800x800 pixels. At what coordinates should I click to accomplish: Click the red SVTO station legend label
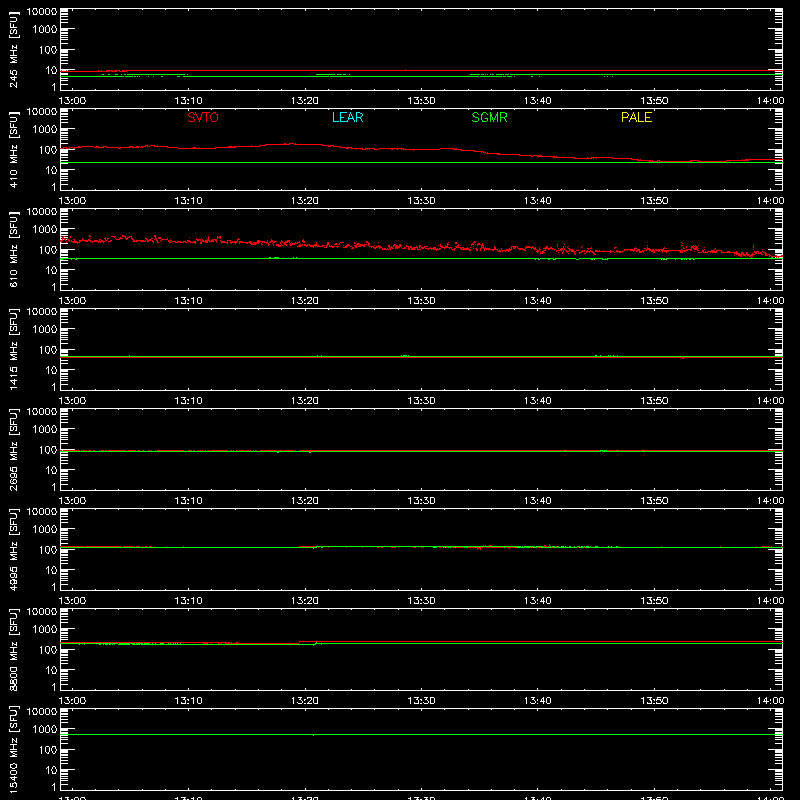point(203,117)
